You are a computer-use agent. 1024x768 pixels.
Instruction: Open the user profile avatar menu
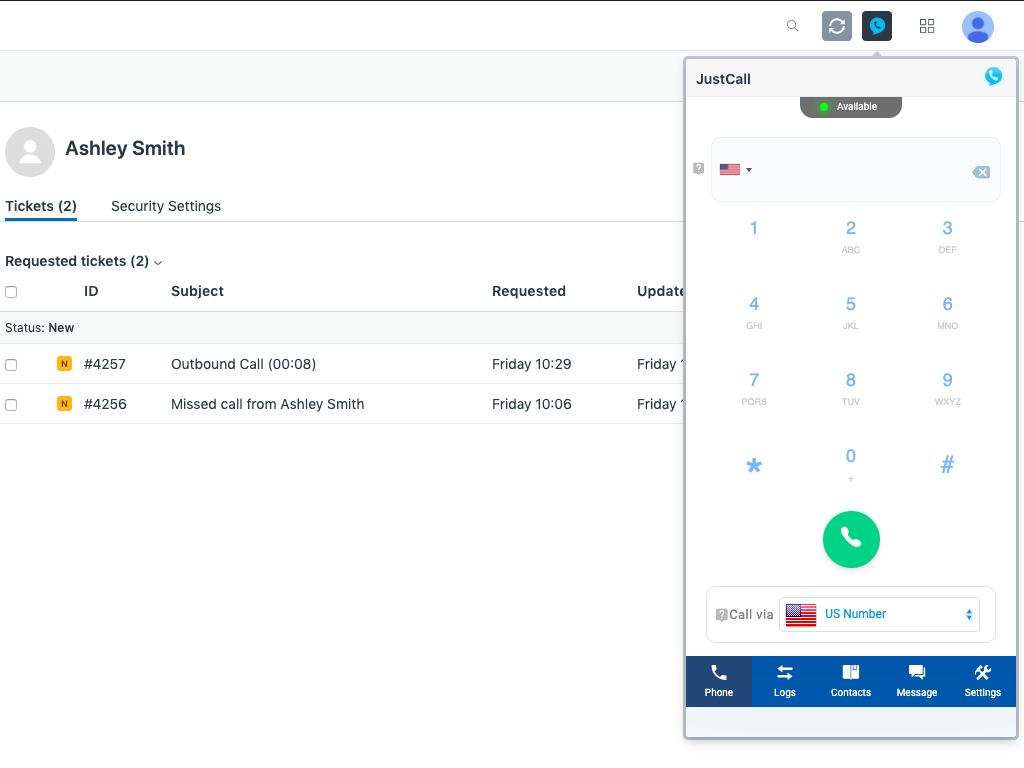coord(977,27)
